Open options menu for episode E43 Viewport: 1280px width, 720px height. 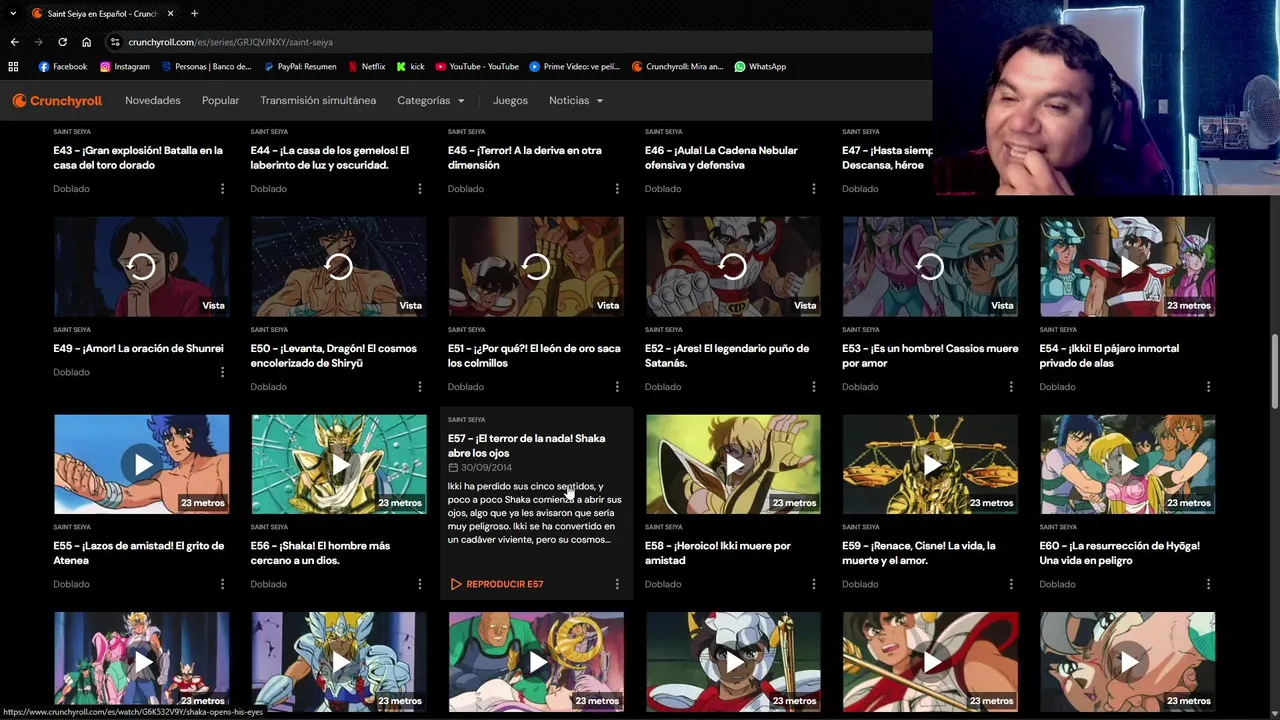tap(222, 189)
